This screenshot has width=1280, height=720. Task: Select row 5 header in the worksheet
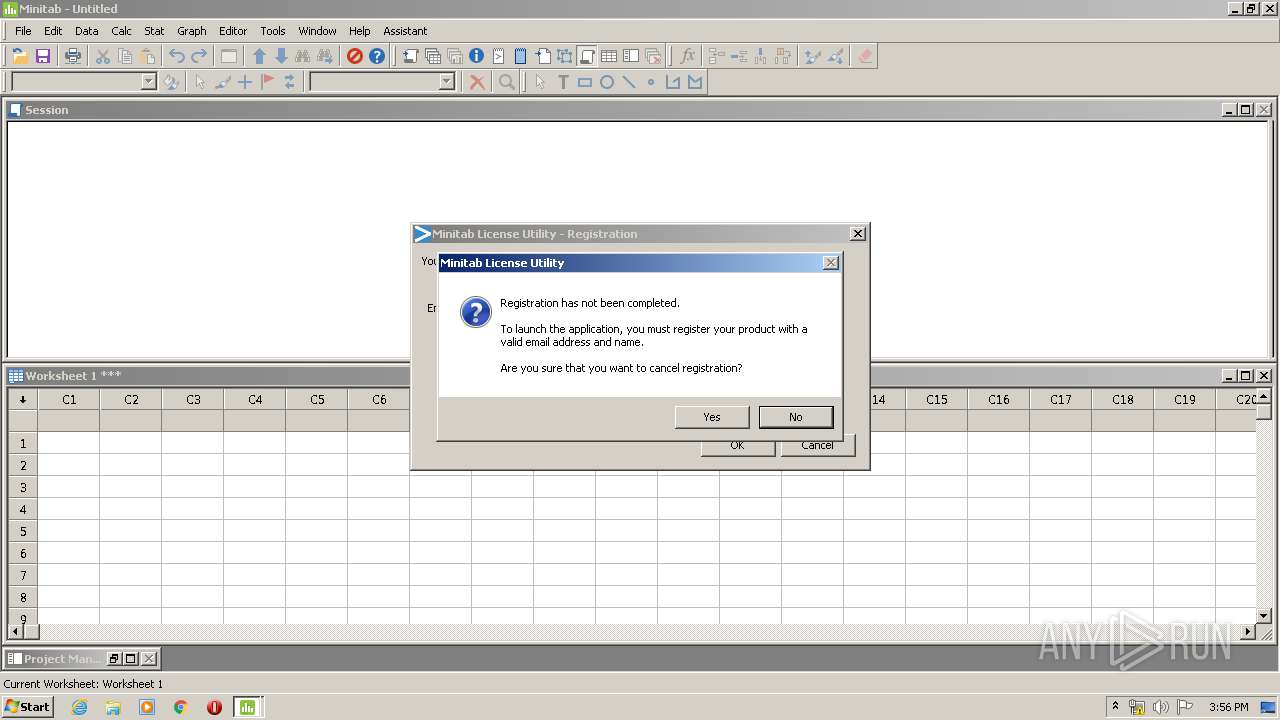[x=23, y=531]
